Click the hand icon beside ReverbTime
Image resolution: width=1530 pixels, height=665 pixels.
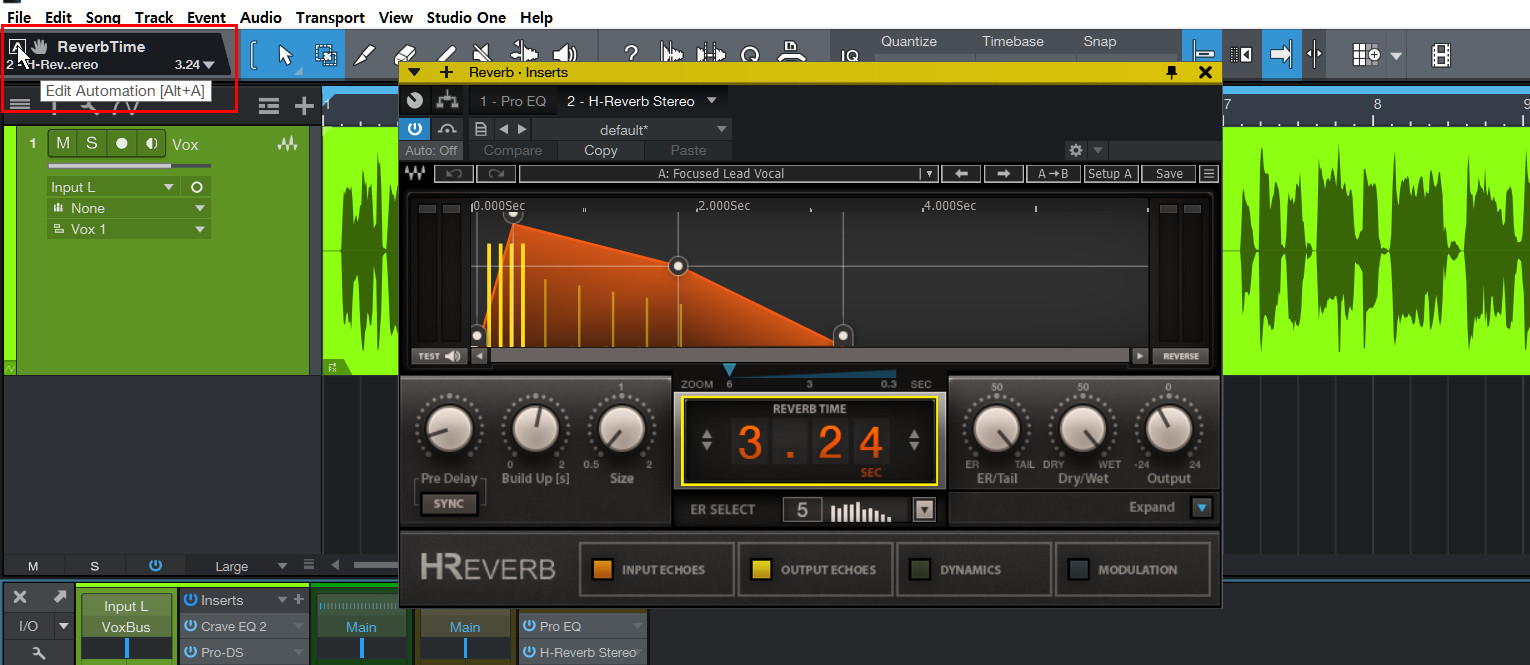(x=40, y=46)
